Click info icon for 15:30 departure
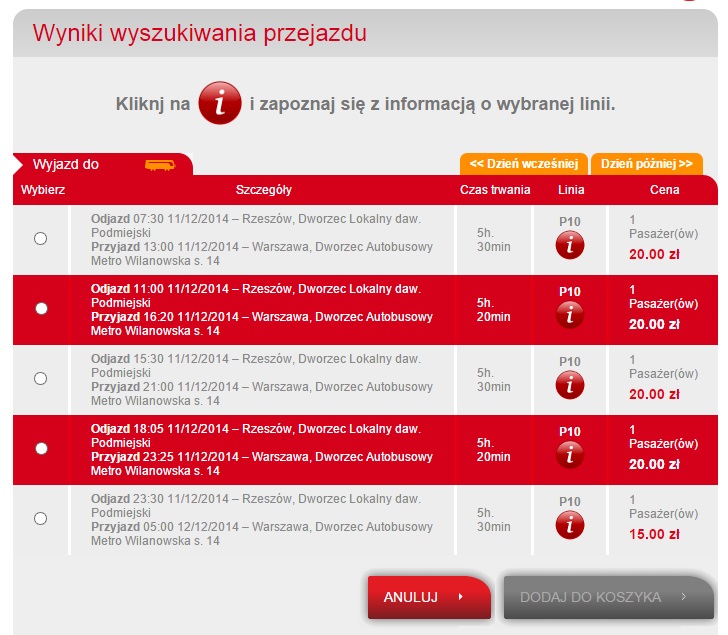Viewport: 728px width, 635px height. pyautogui.click(x=570, y=384)
